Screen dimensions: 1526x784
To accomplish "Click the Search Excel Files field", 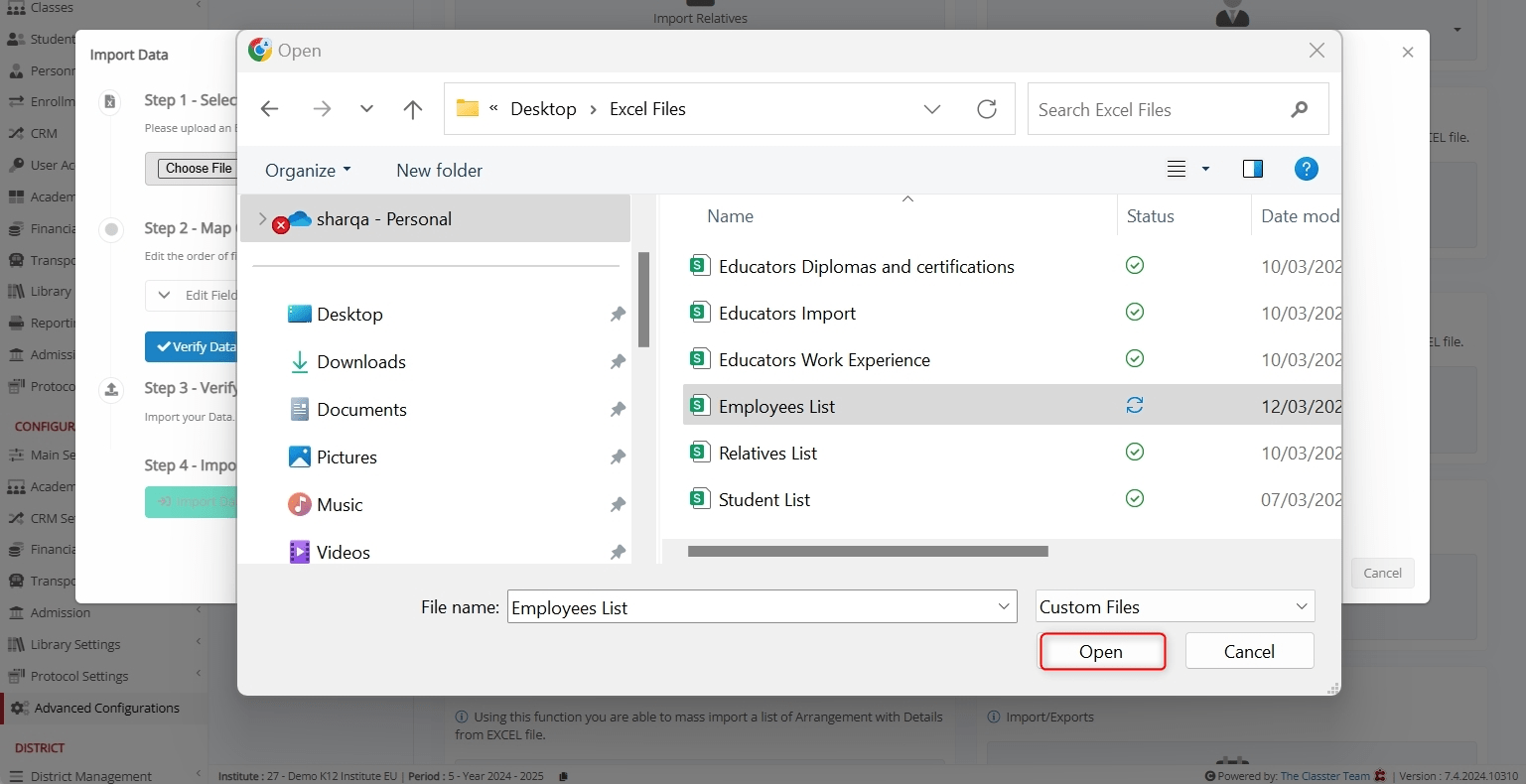I will pyautogui.click(x=1157, y=110).
